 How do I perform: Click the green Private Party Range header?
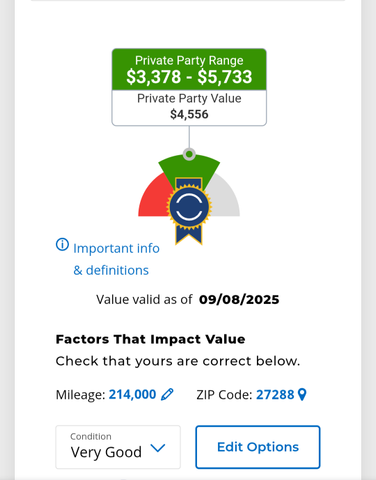189,69
